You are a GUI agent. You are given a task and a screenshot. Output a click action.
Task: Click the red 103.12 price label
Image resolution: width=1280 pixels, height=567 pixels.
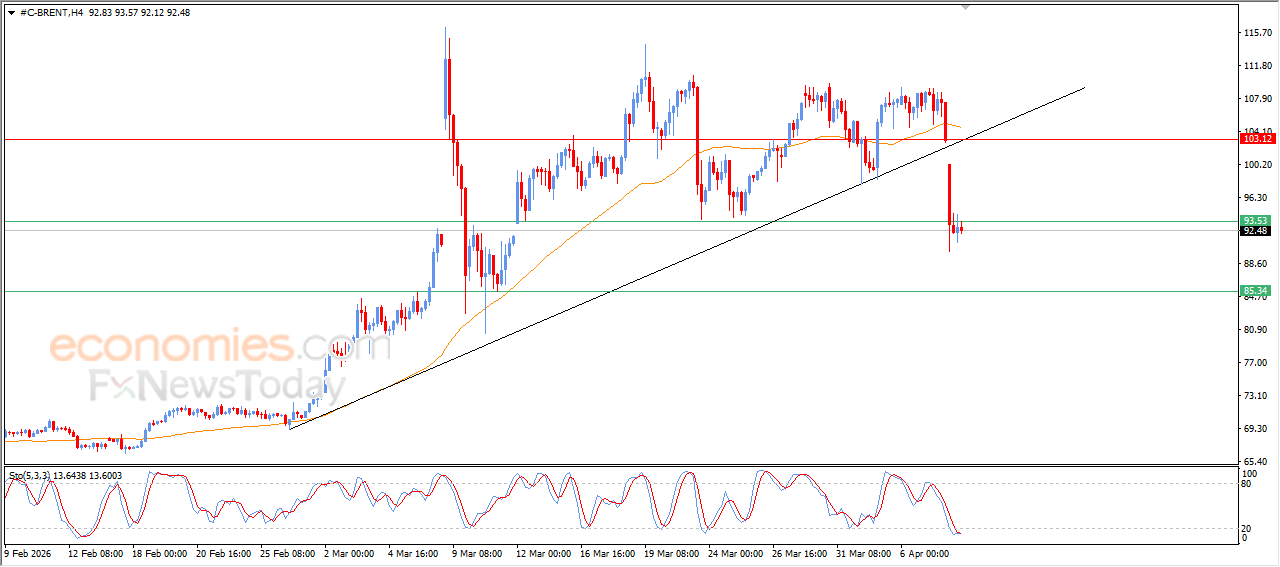click(x=1255, y=139)
